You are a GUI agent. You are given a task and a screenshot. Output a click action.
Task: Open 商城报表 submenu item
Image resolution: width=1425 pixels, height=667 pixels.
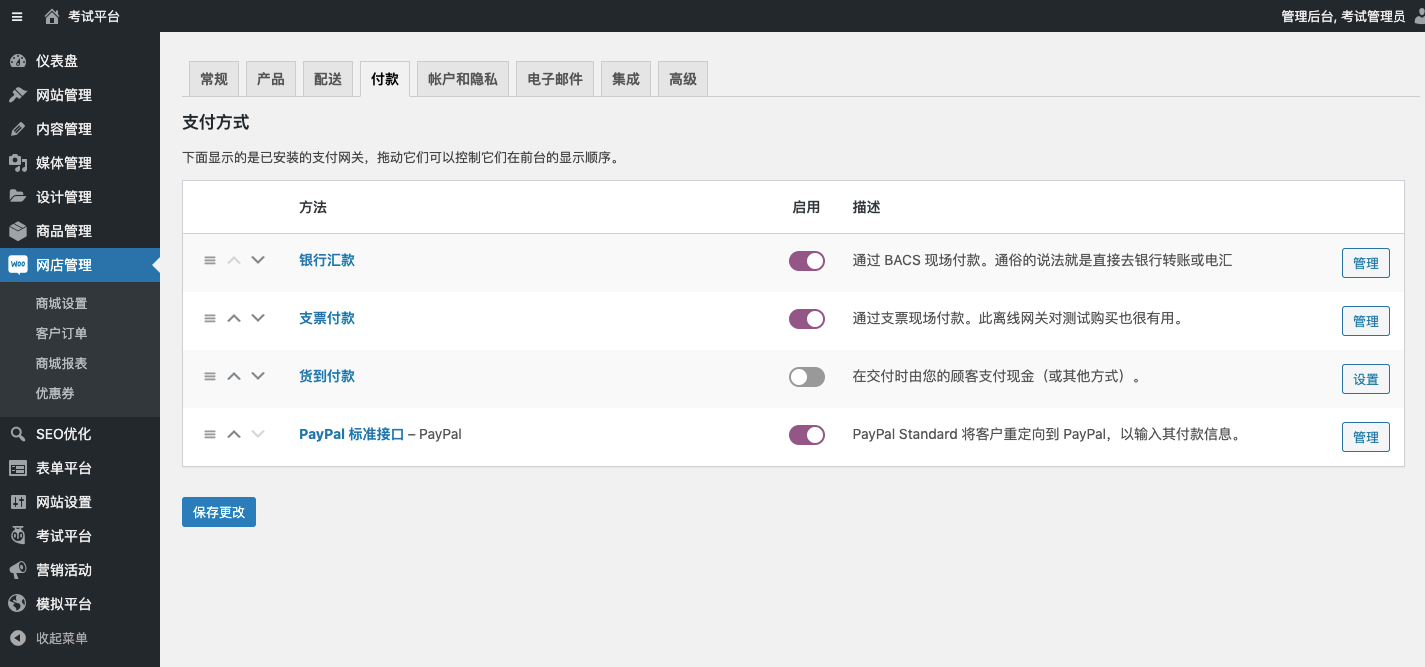(x=61, y=363)
